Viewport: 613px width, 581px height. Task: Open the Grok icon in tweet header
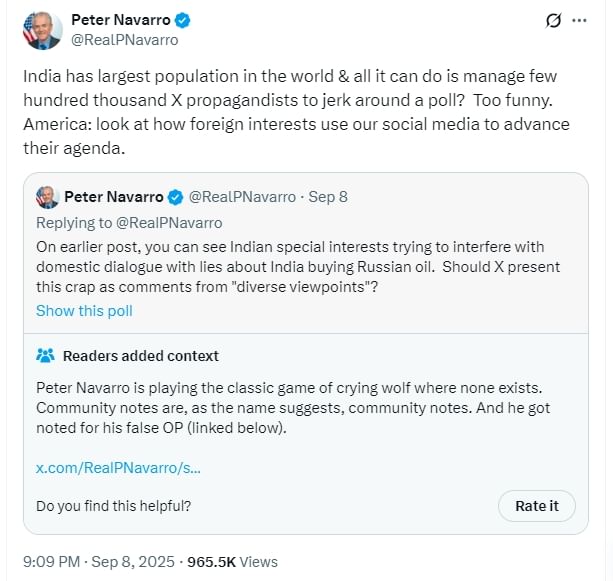[x=553, y=20]
